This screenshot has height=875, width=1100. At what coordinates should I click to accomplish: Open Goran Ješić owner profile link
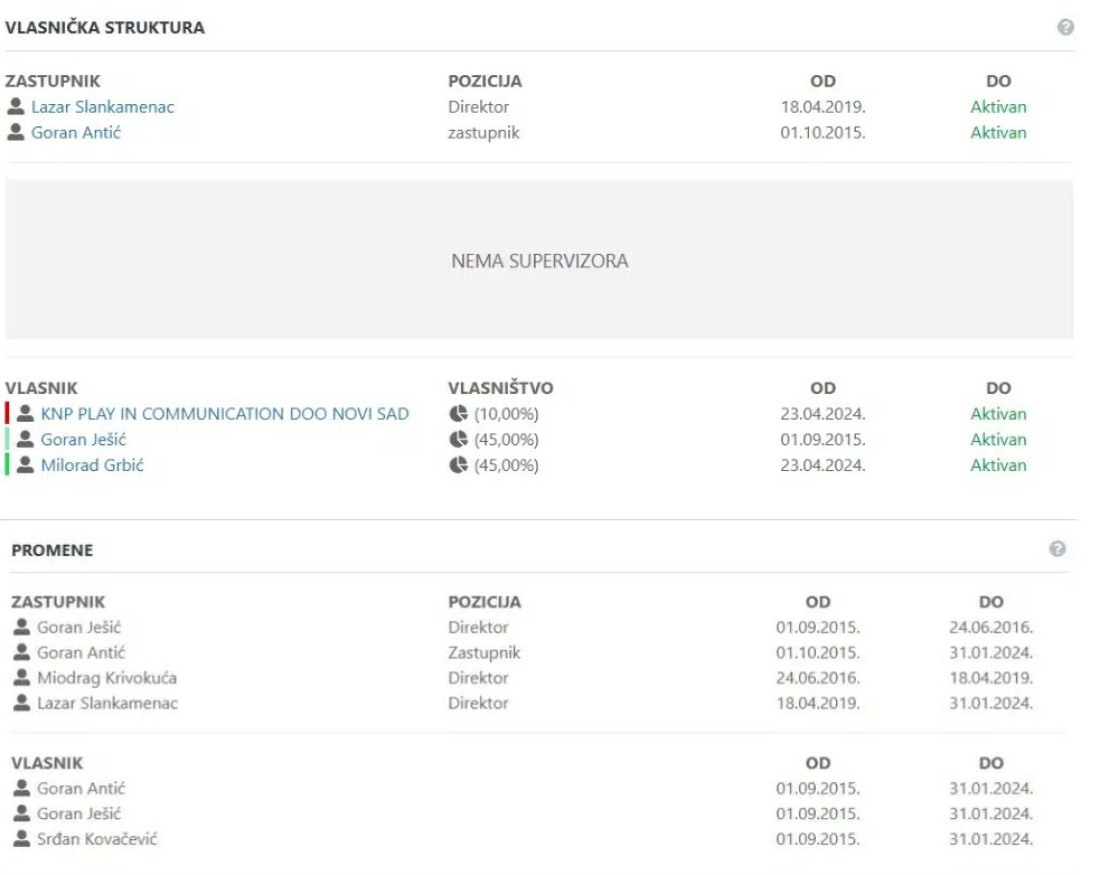pos(84,440)
